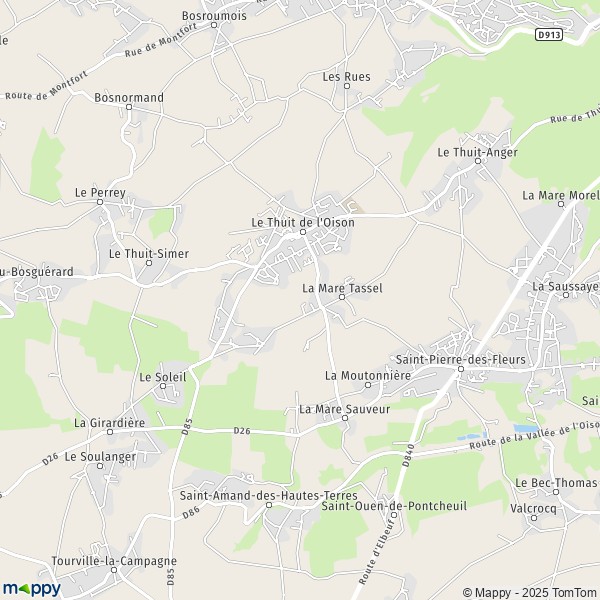The image size is (600, 600).
Task: Click the Mappy TomTom copyright text
Action: (x=531, y=593)
